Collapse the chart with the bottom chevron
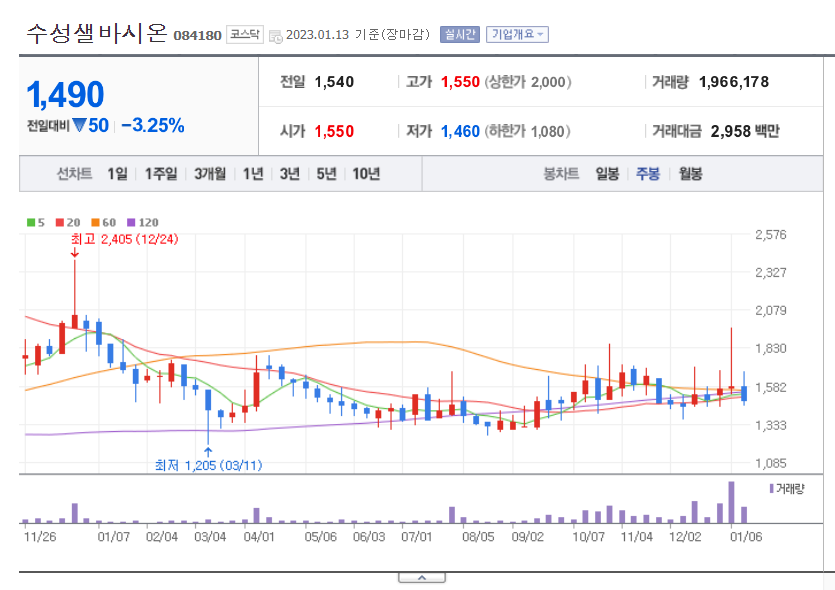Image resolution: width=835 pixels, height=590 pixels. (x=422, y=578)
